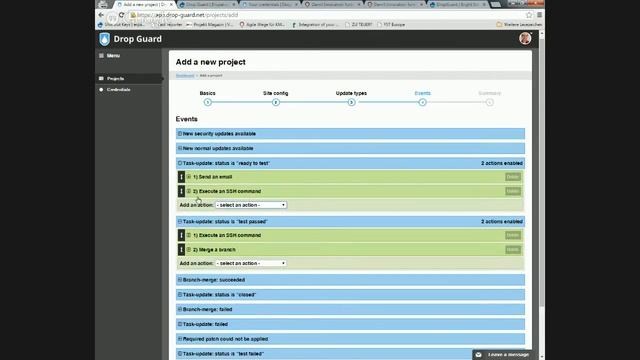640x360 pixels.
Task: Delete ready-to-test Execute an SSH command action
Action: 513,191
